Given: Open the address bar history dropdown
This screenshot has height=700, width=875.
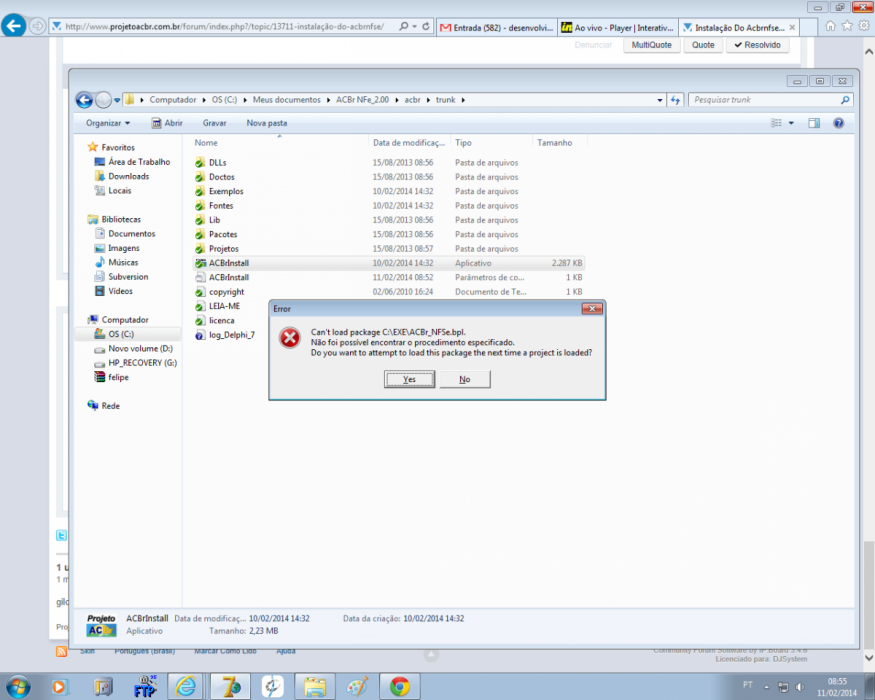Looking at the screenshot, I should click(660, 100).
